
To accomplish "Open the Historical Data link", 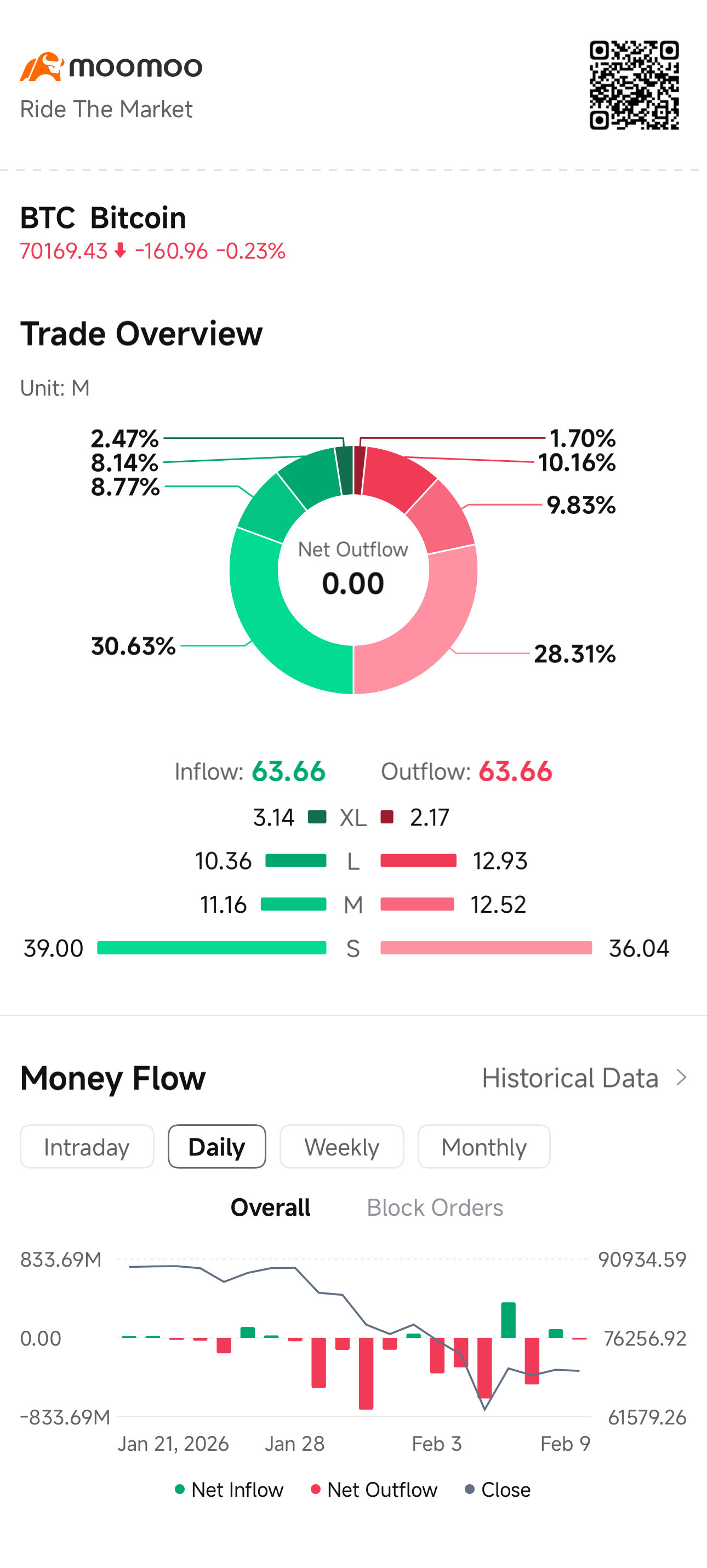I will click(570, 1078).
